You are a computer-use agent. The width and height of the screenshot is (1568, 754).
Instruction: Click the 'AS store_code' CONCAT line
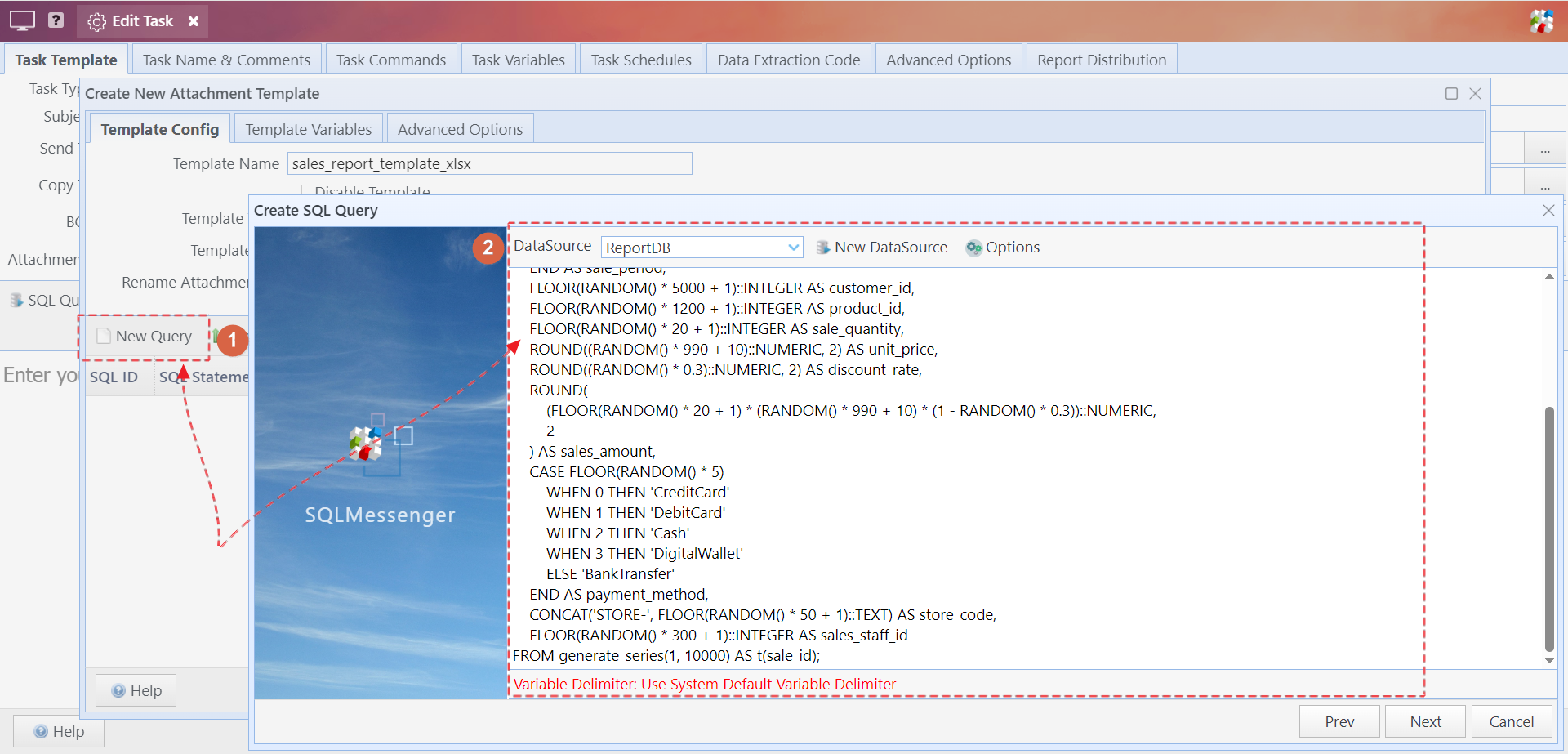pos(763,615)
